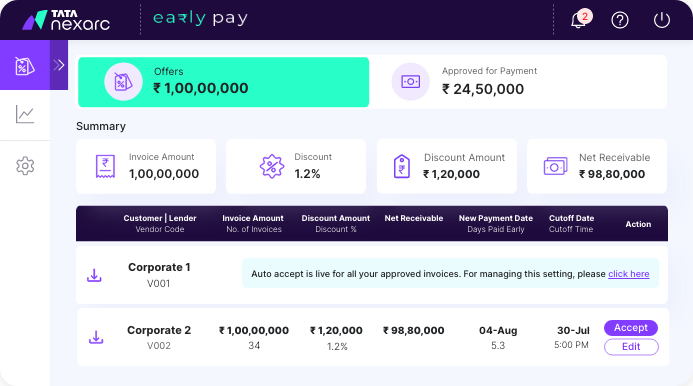Accept the Corporate 2 offer
This screenshot has width=693, height=386.
coord(631,328)
